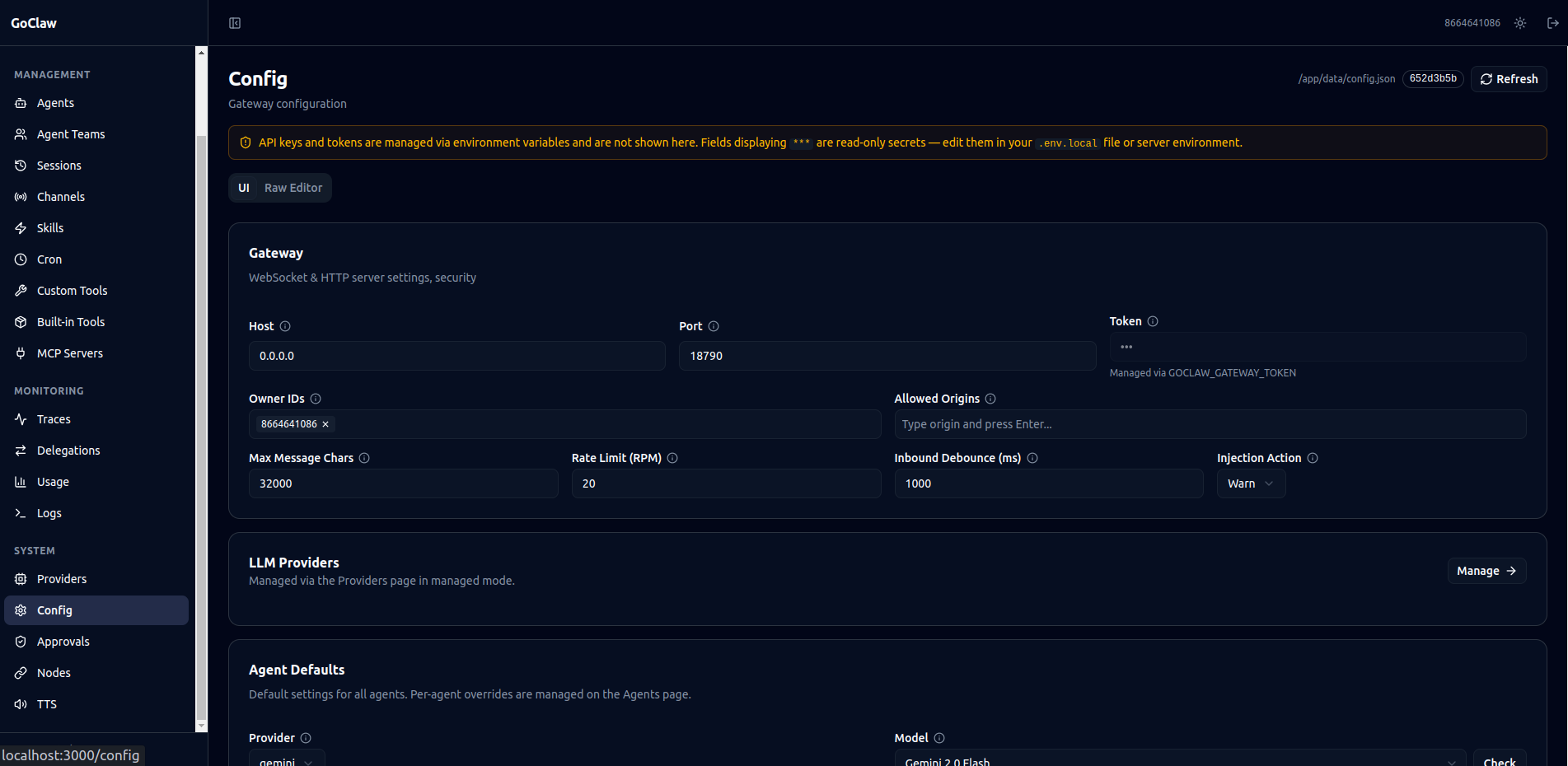The width and height of the screenshot is (1568, 766).
Task: Collapse the sidebar with the panel icon
Action: tap(235, 23)
